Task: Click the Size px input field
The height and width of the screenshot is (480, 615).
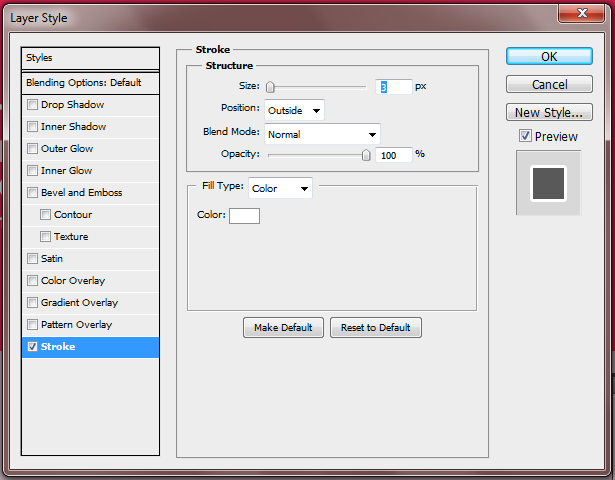Action: (x=394, y=87)
